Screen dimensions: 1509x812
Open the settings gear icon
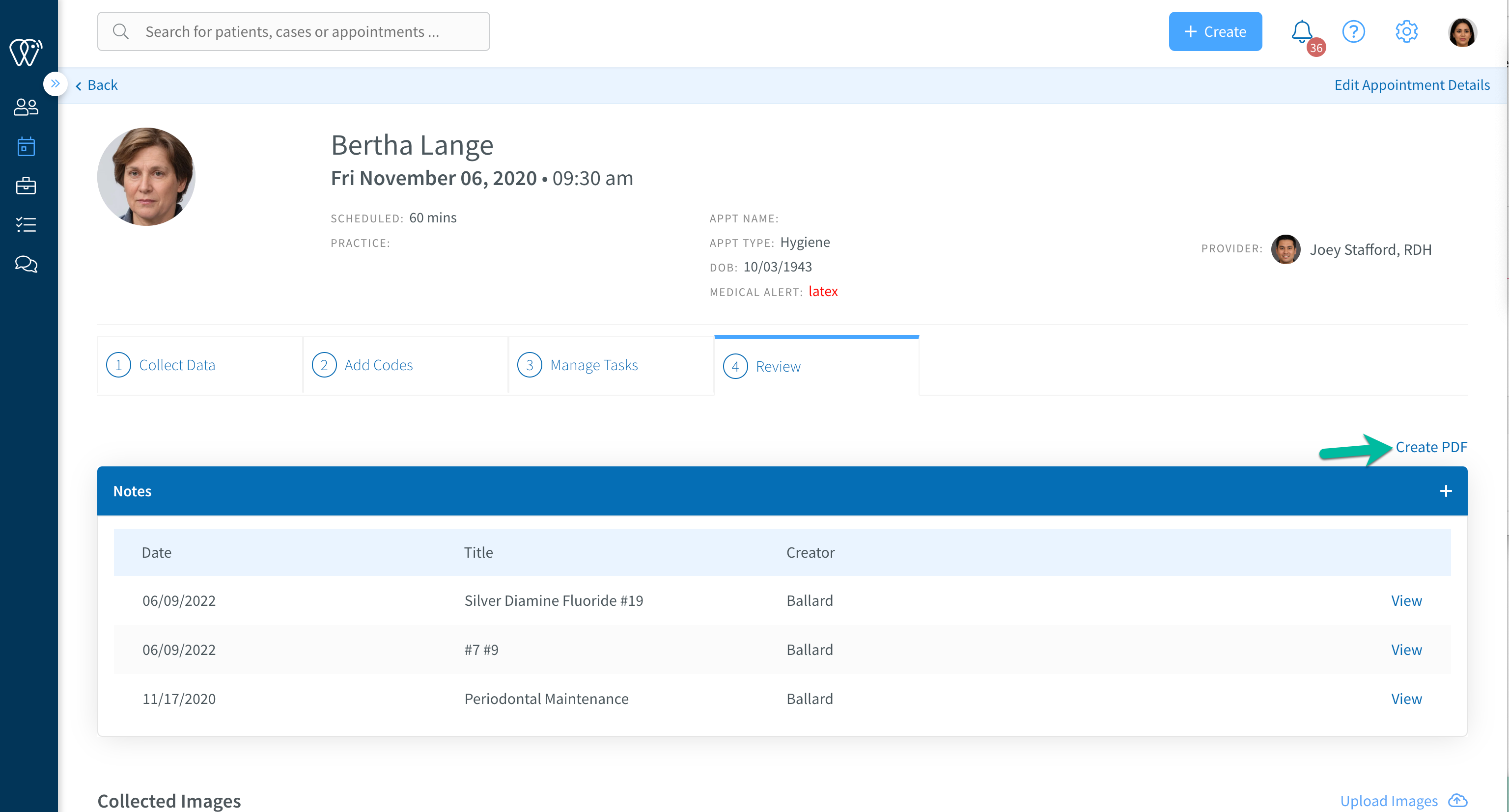(1406, 31)
